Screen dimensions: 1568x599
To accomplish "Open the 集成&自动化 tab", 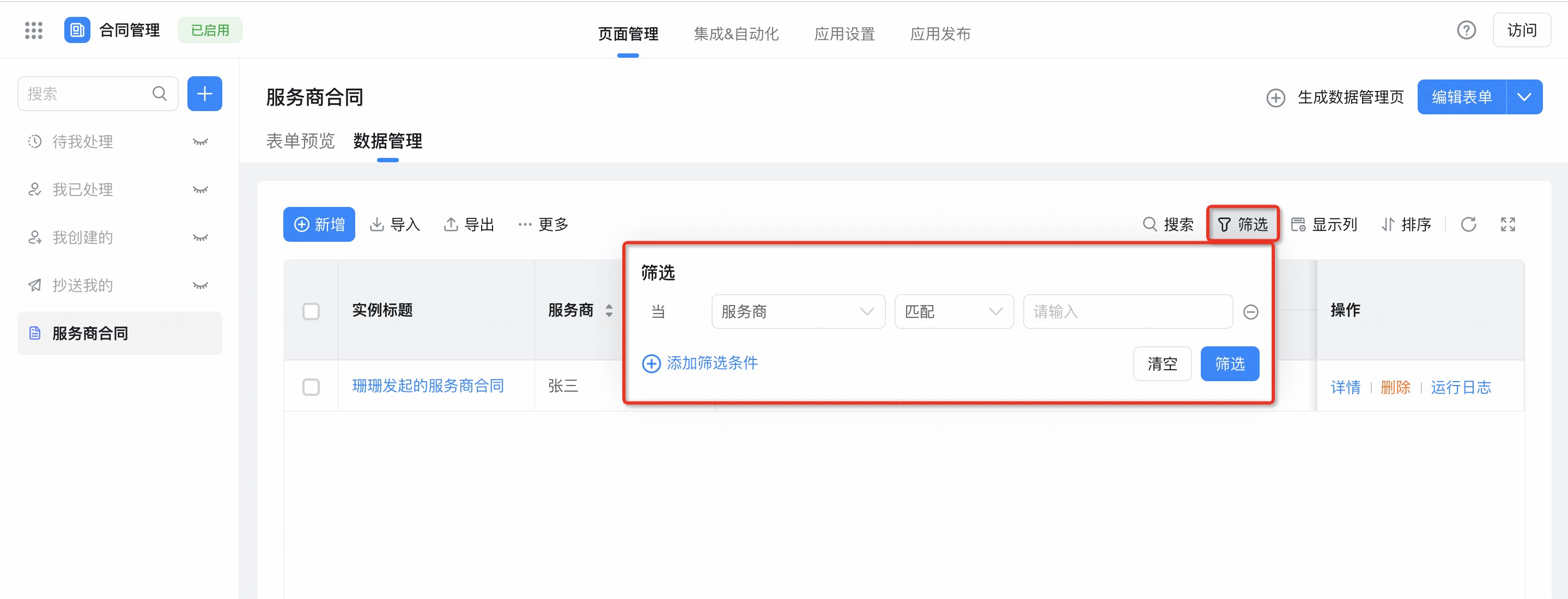I will [736, 34].
